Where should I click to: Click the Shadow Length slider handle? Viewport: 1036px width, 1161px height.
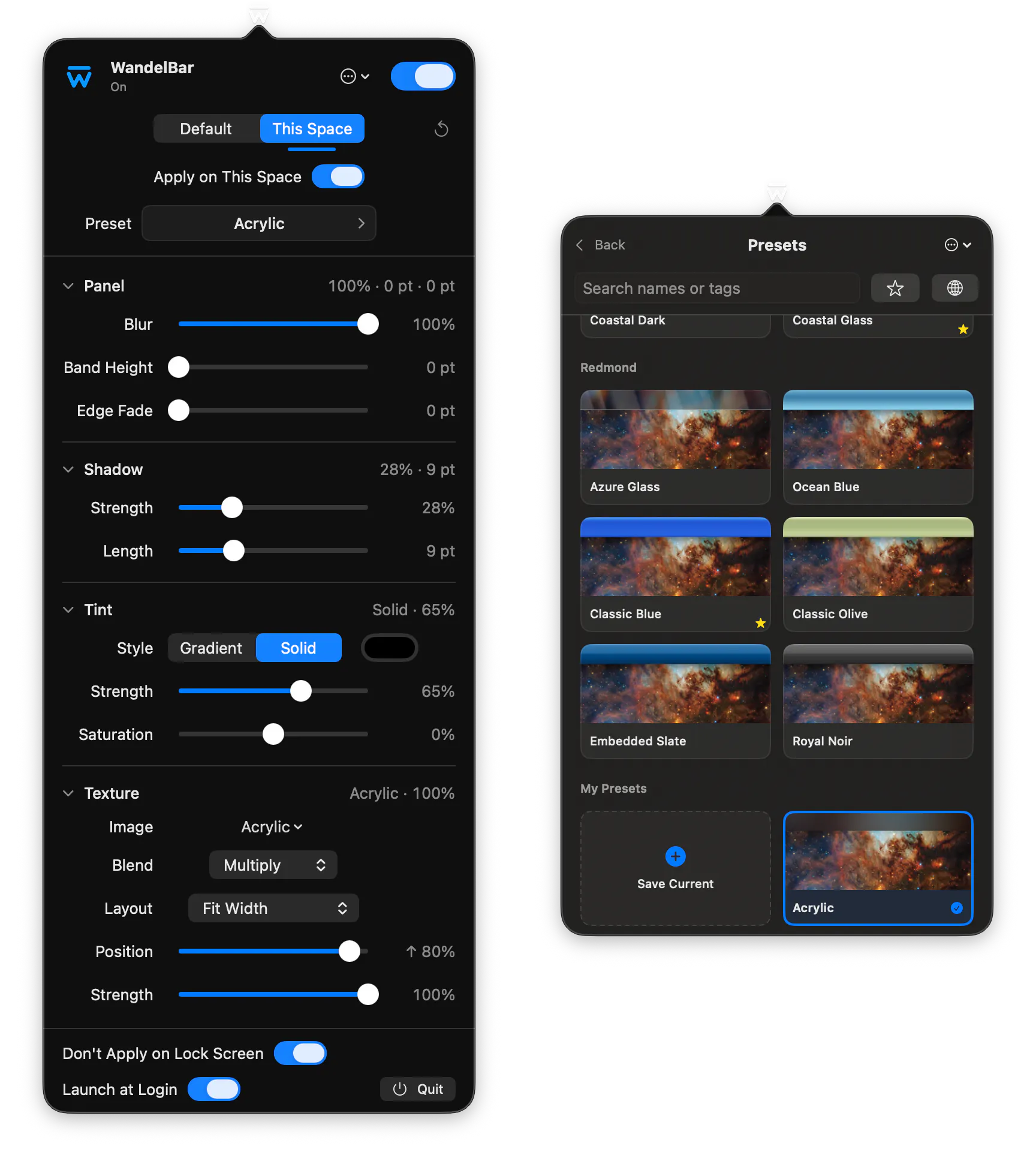pos(234,551)
